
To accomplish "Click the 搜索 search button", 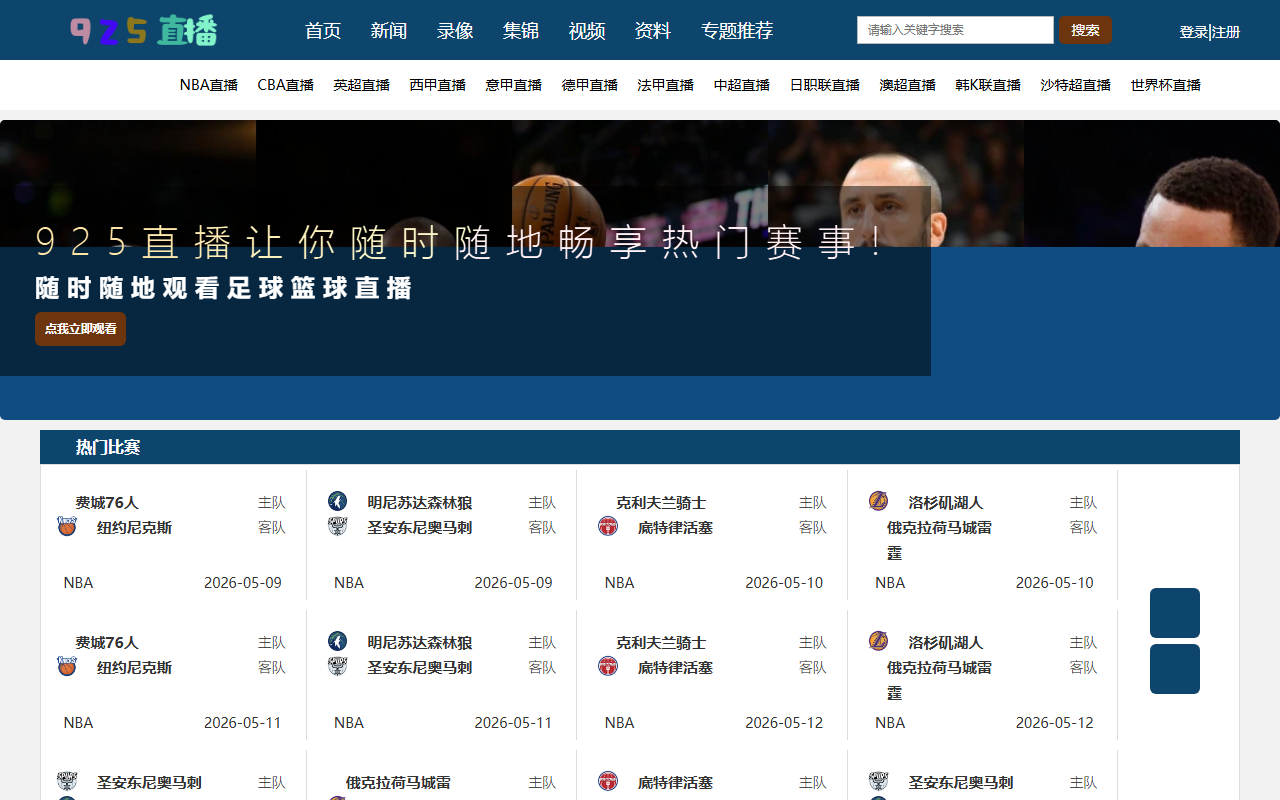I will (x=1085, y=30).
